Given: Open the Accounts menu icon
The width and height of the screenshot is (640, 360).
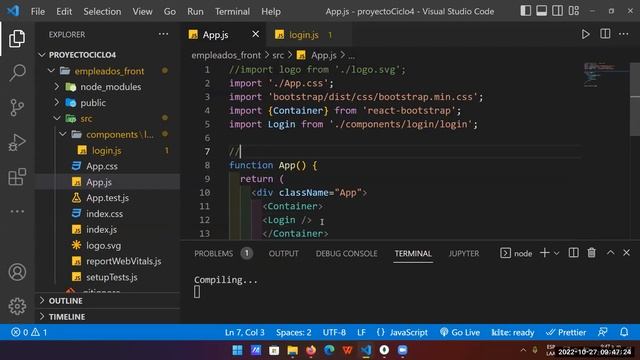Looking at the screenshot, I should click(17, 272).
